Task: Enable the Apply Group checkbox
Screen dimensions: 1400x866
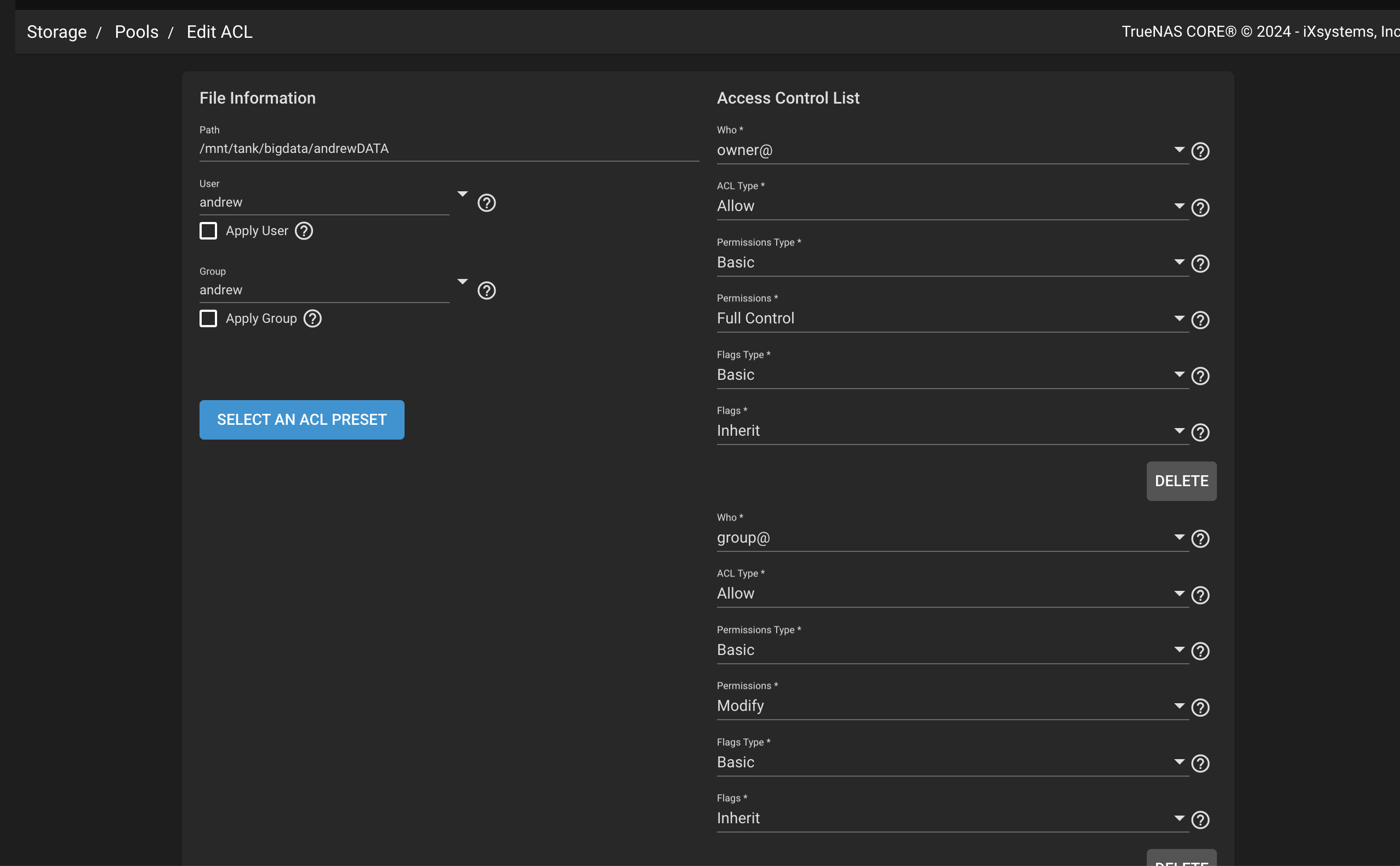Action: [208, 318]
